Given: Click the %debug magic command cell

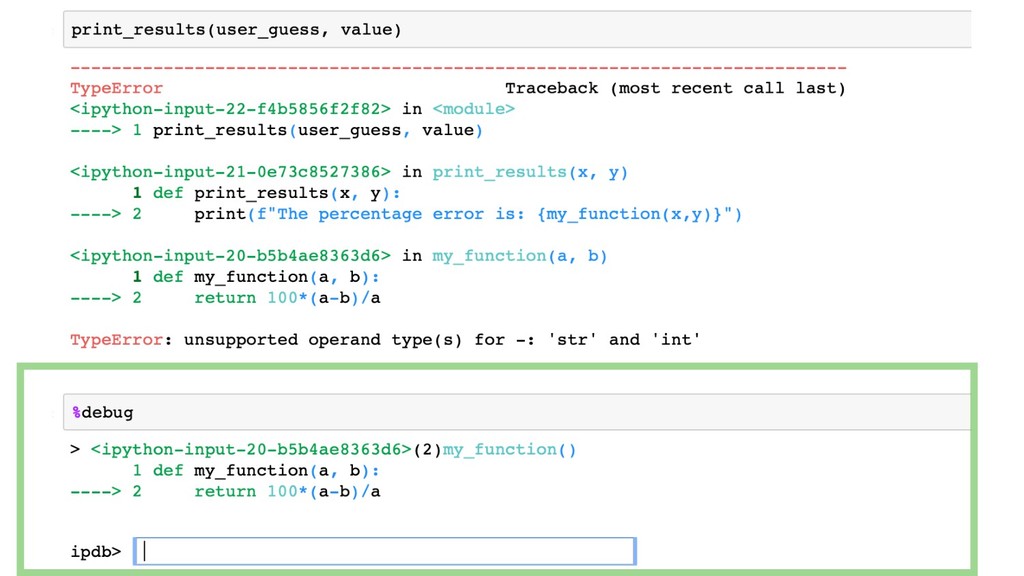Looking at the screenshot, I should (x=517, y=412).
